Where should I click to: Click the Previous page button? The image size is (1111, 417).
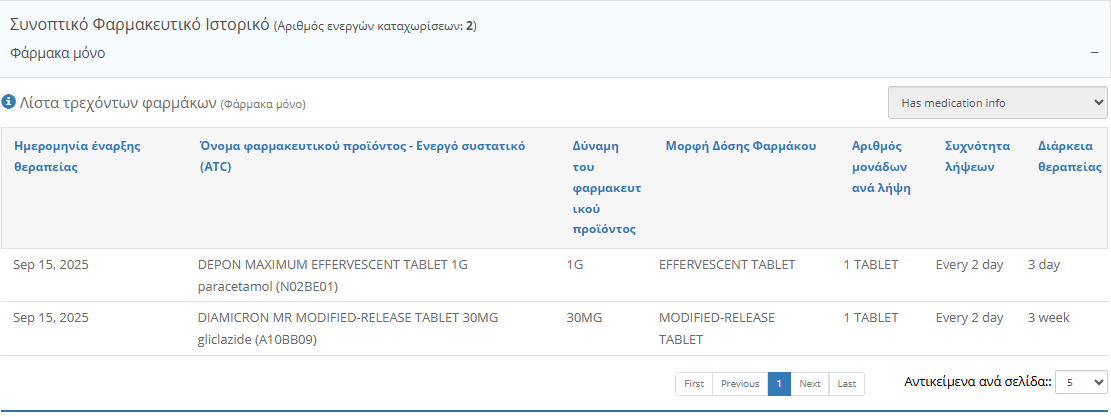(x=740, y=384)
